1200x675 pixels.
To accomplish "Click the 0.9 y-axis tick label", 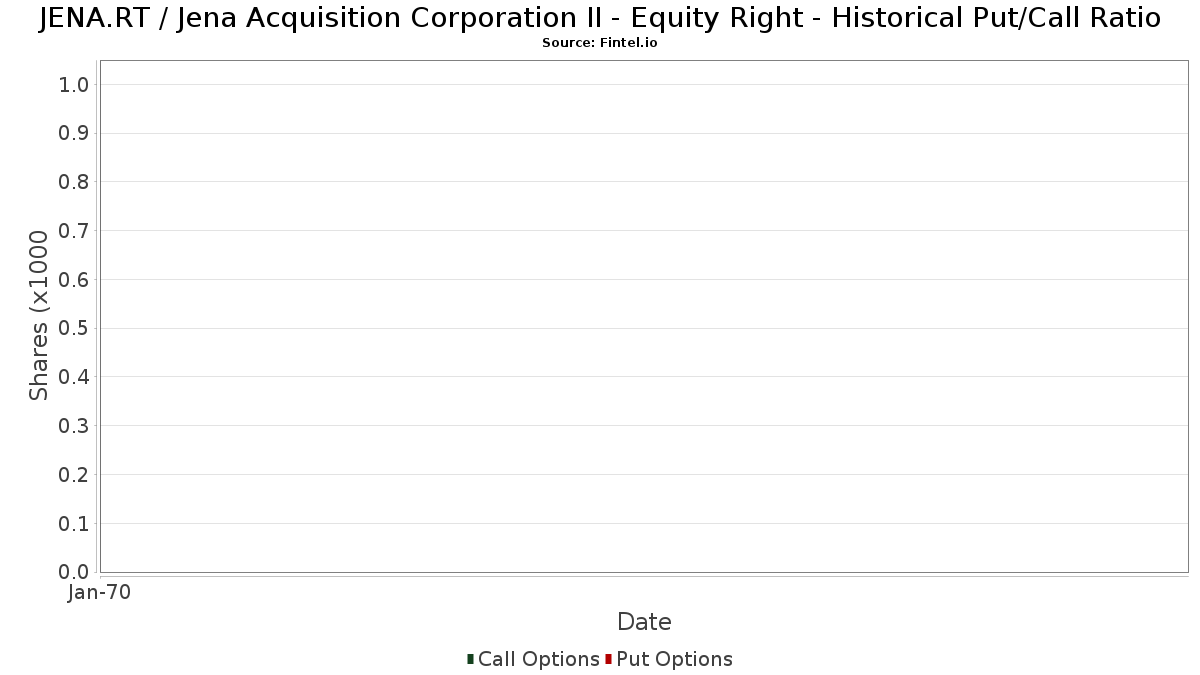I will pyautogui.click(x=74, y=133).
